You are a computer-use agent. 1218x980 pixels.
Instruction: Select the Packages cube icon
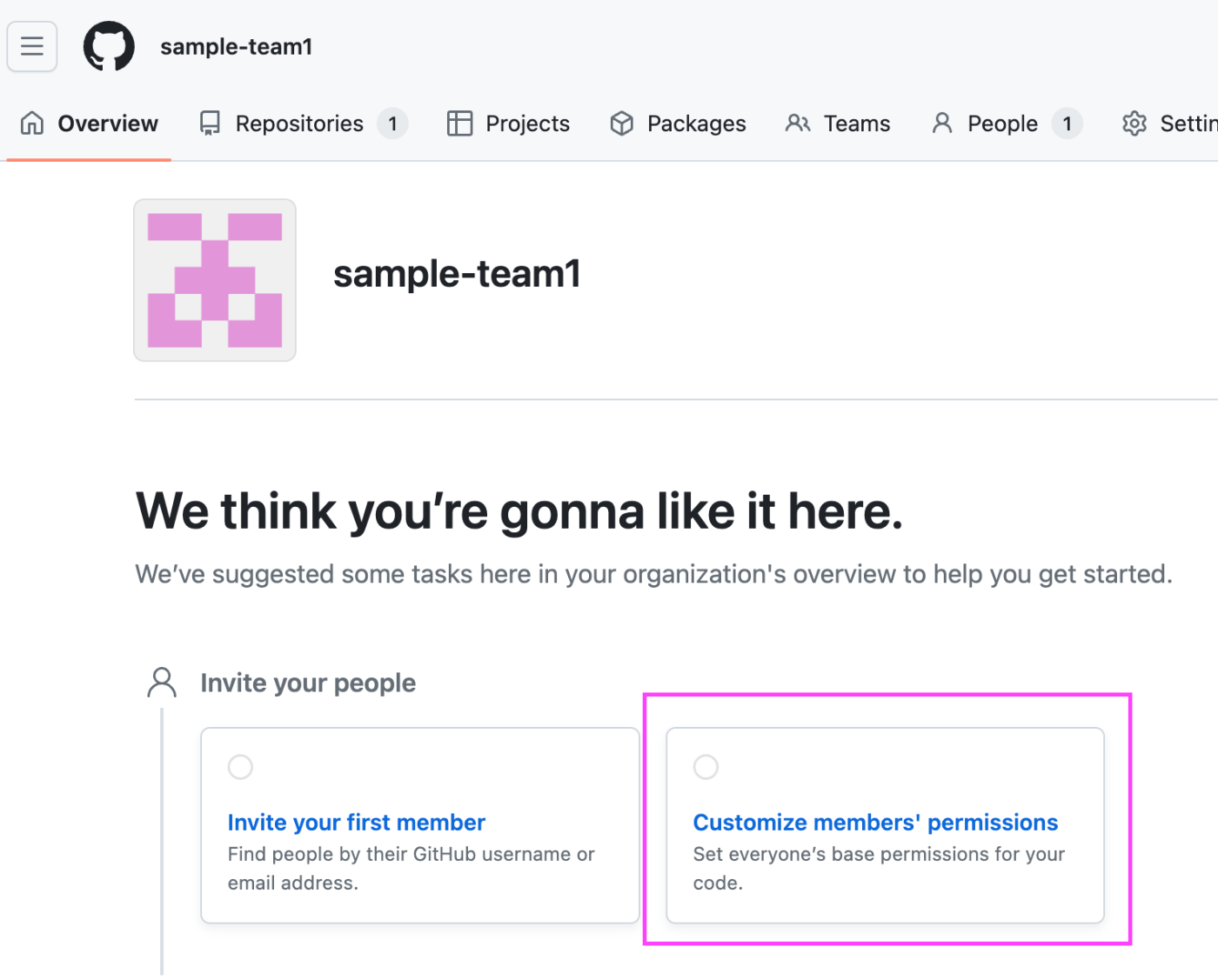coord(621,123)
